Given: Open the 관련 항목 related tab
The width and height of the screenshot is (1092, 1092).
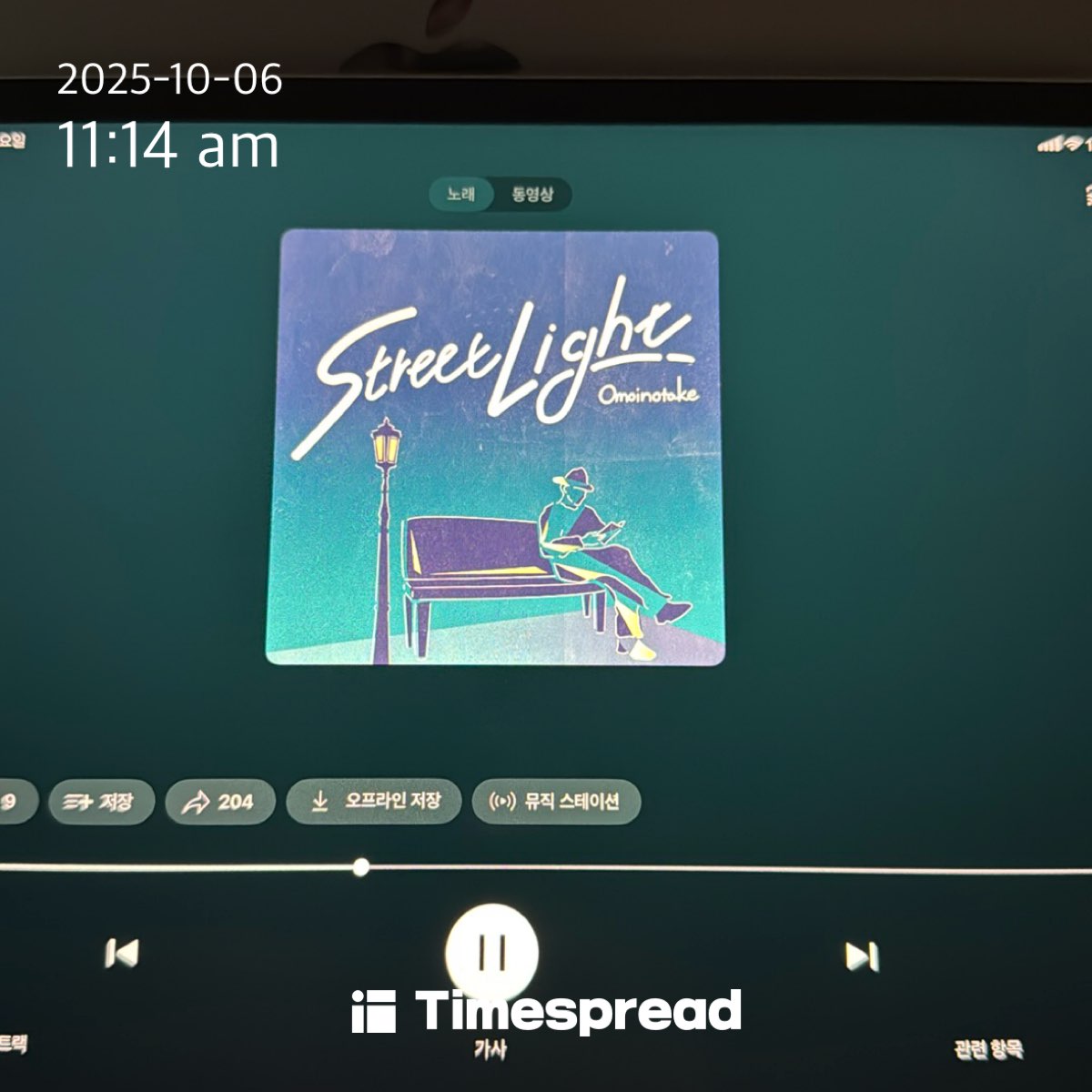Looking at the screenshot, I should pyautogui.click(x=988, y=1048).
